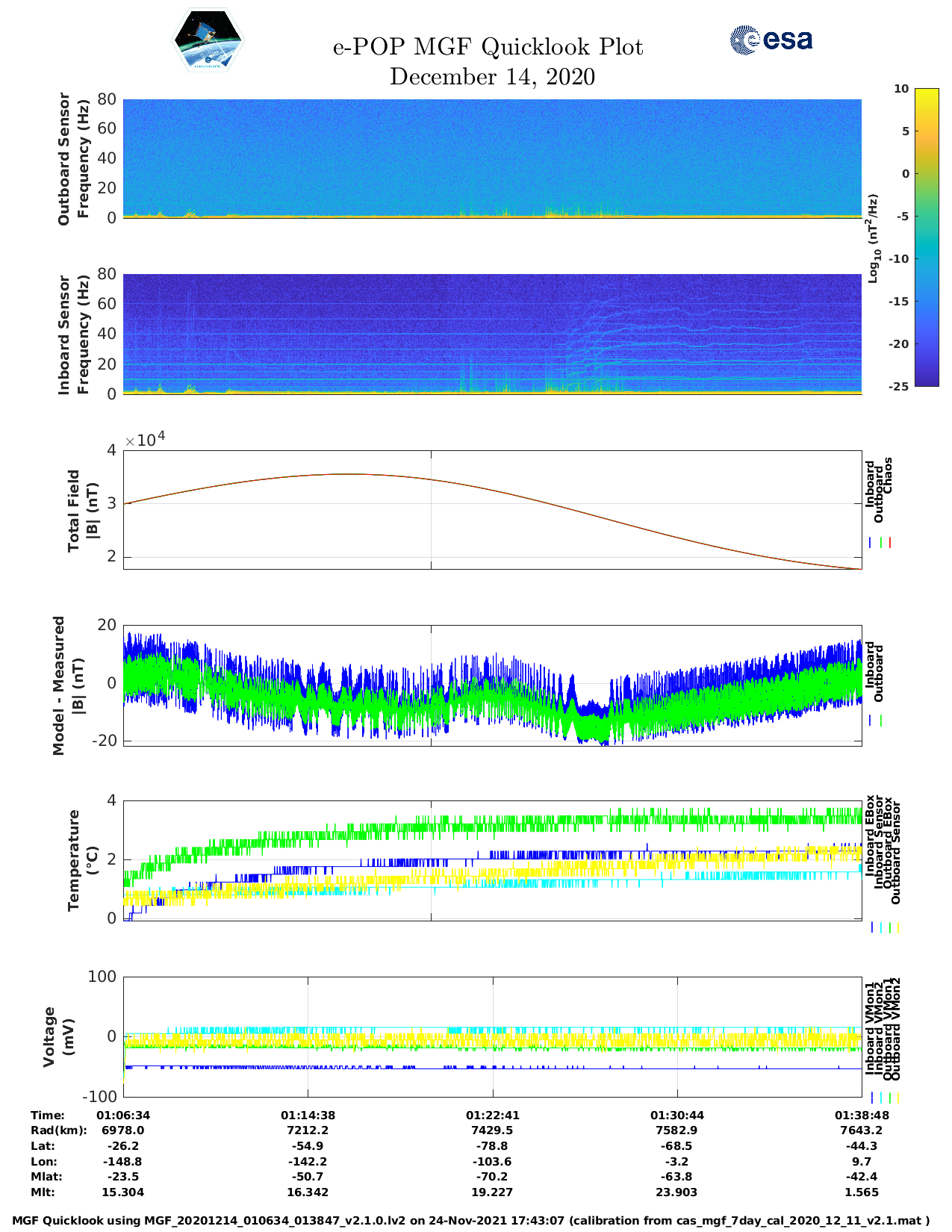The height and width of the screenshot is (1232, 952).
Task: Click the red Chaos legend marker
Action: coord(890,543)
